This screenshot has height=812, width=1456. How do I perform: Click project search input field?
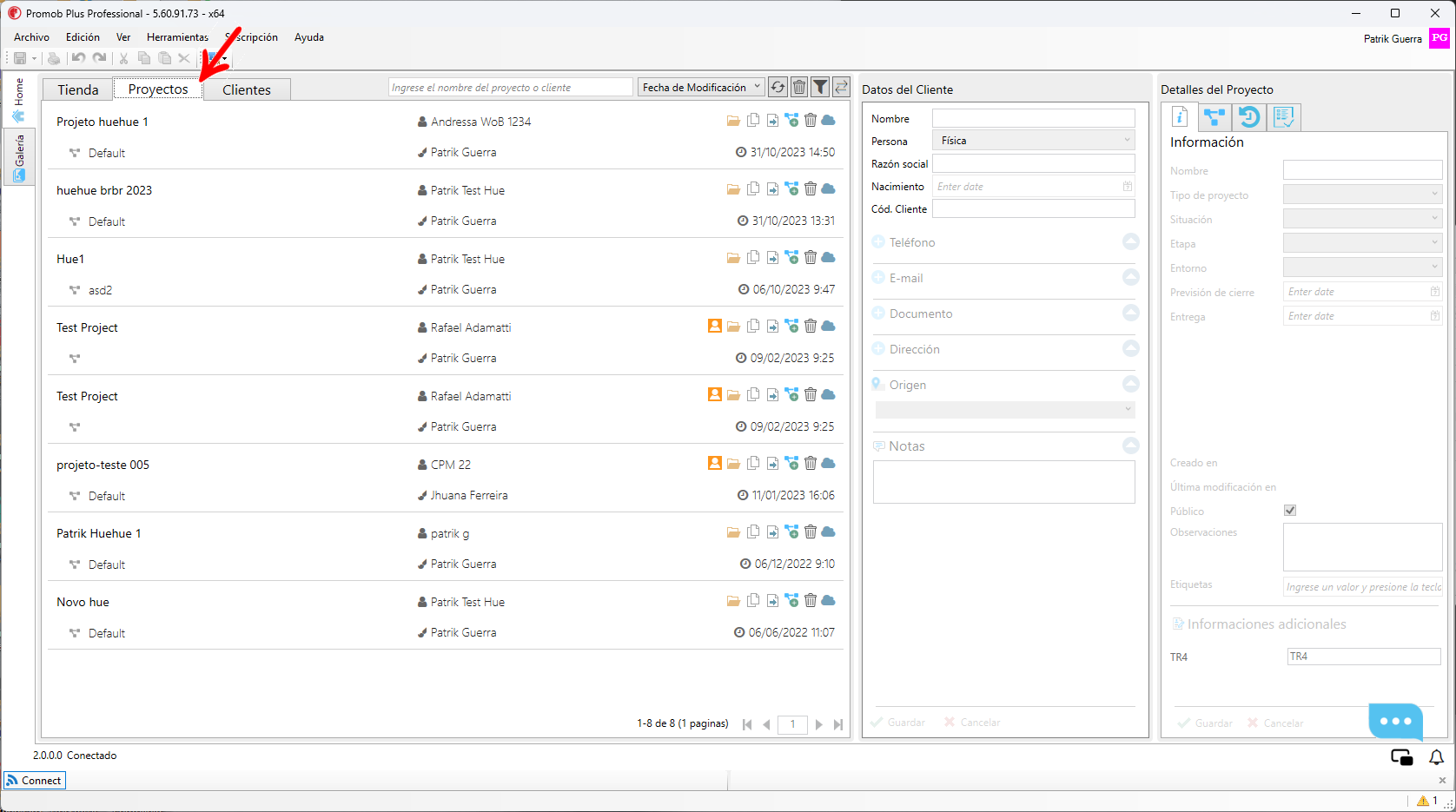(511, 87)
